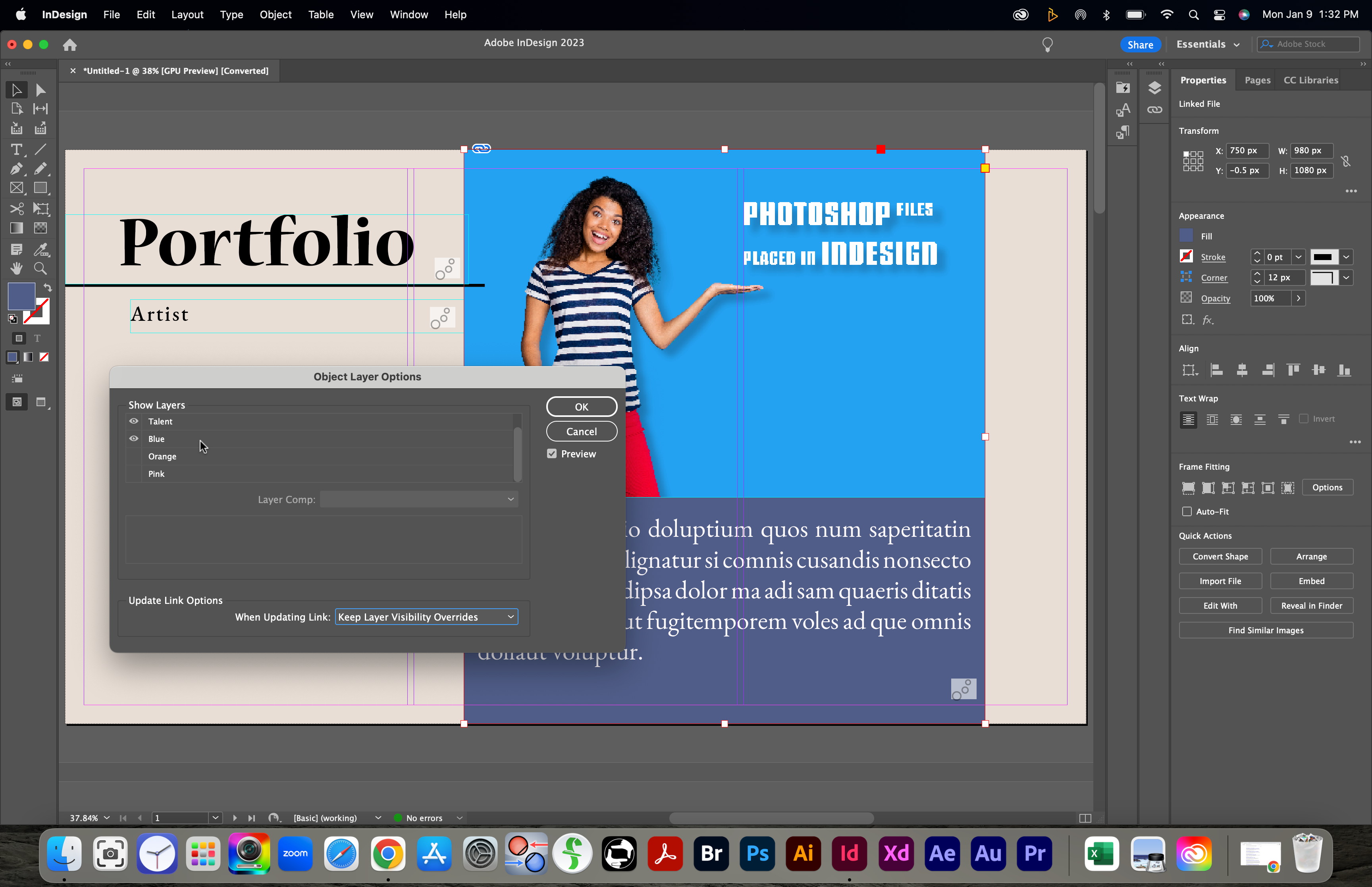1372x887 pixels.
Task: Select the Direct Selection tool
Action: (40, 90)
